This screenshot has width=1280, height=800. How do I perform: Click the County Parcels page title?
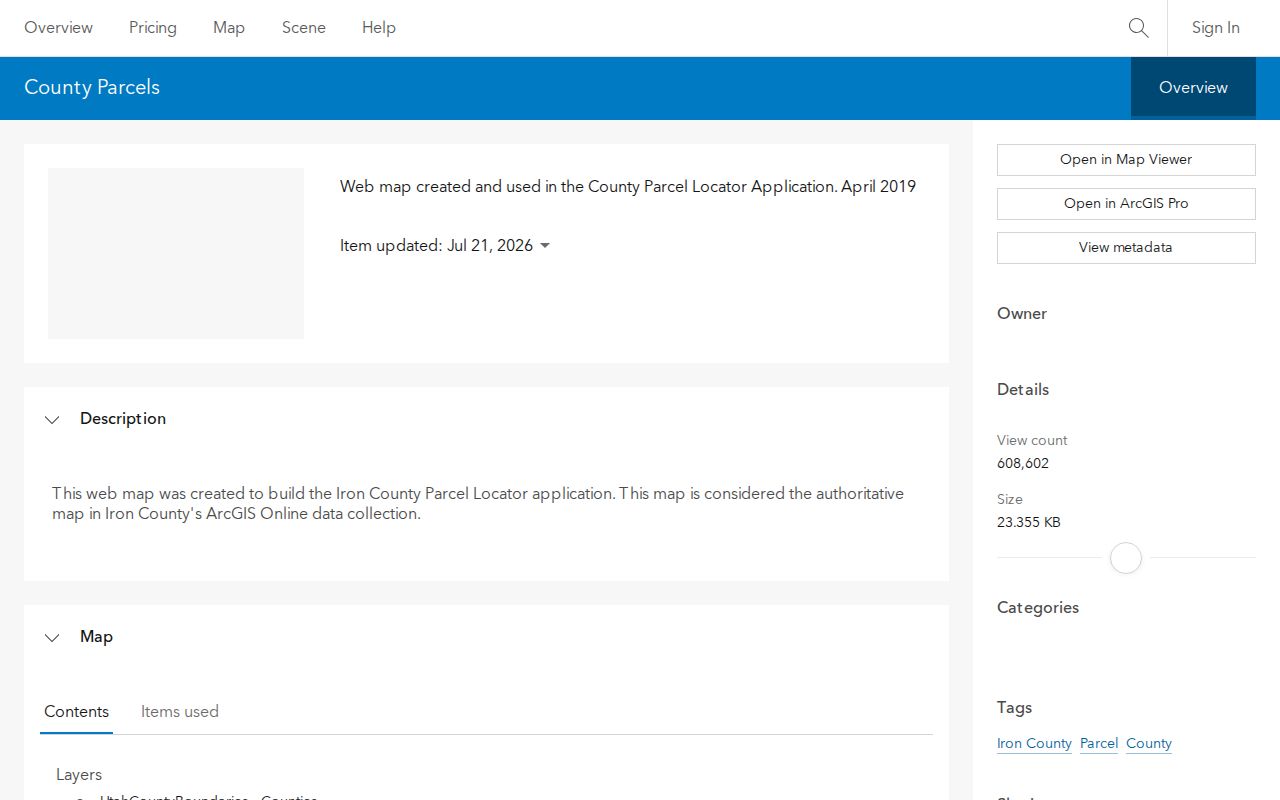(92, 88)
